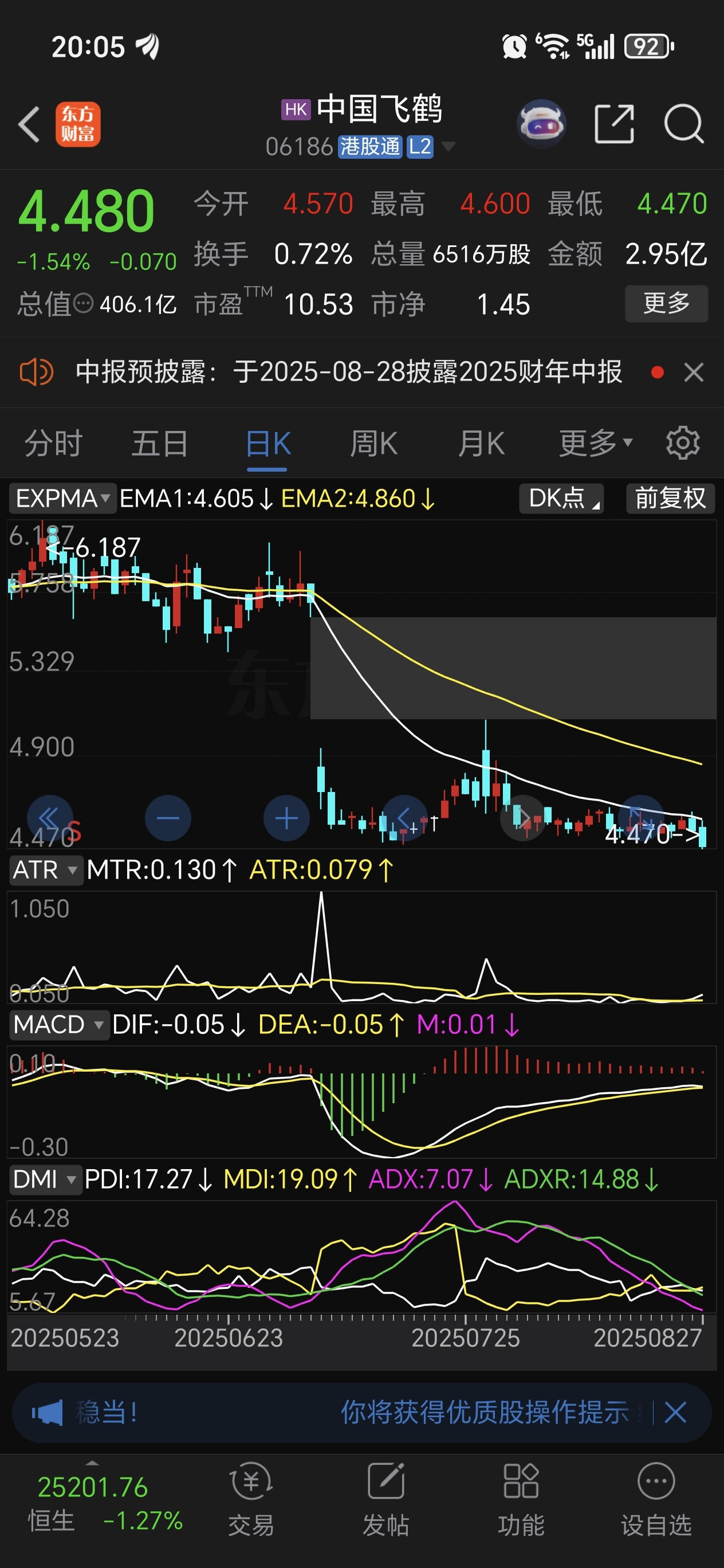Dismiss the 中报预披露 notice
The width and height of the screenshot is (724, 1568).
(x=694, y=372)
